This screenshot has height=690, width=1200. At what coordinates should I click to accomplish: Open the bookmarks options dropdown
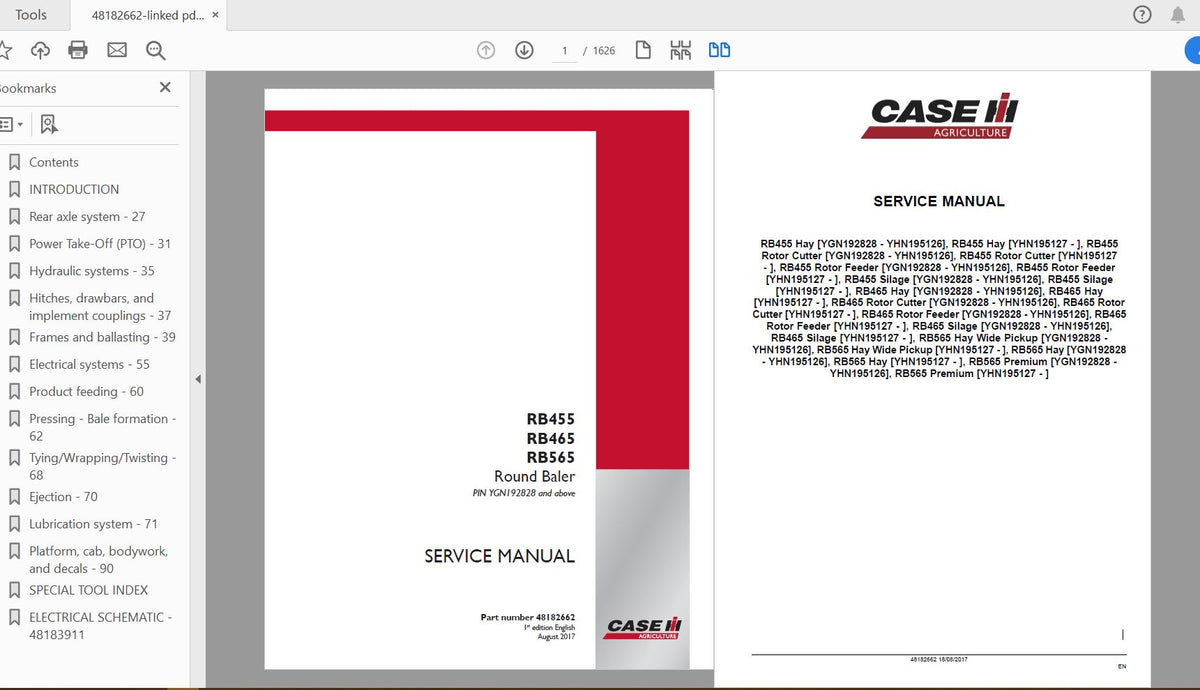tap(12, 124)
